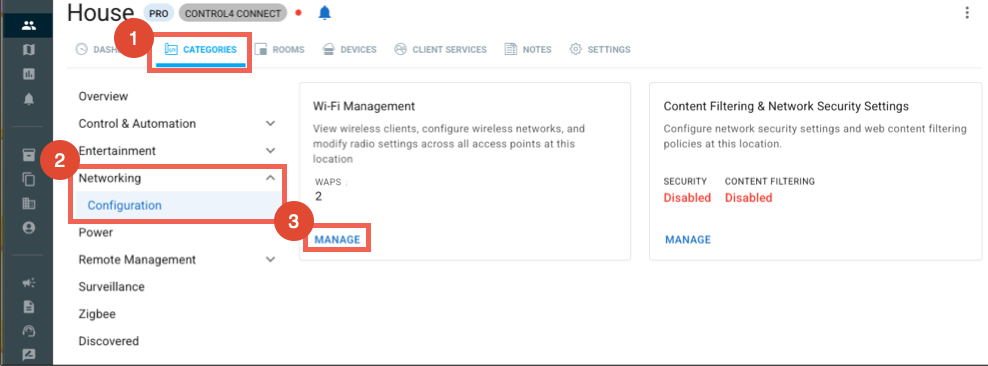
Task: Click the WAPS count value 2
Action: [x=319, y=197]
